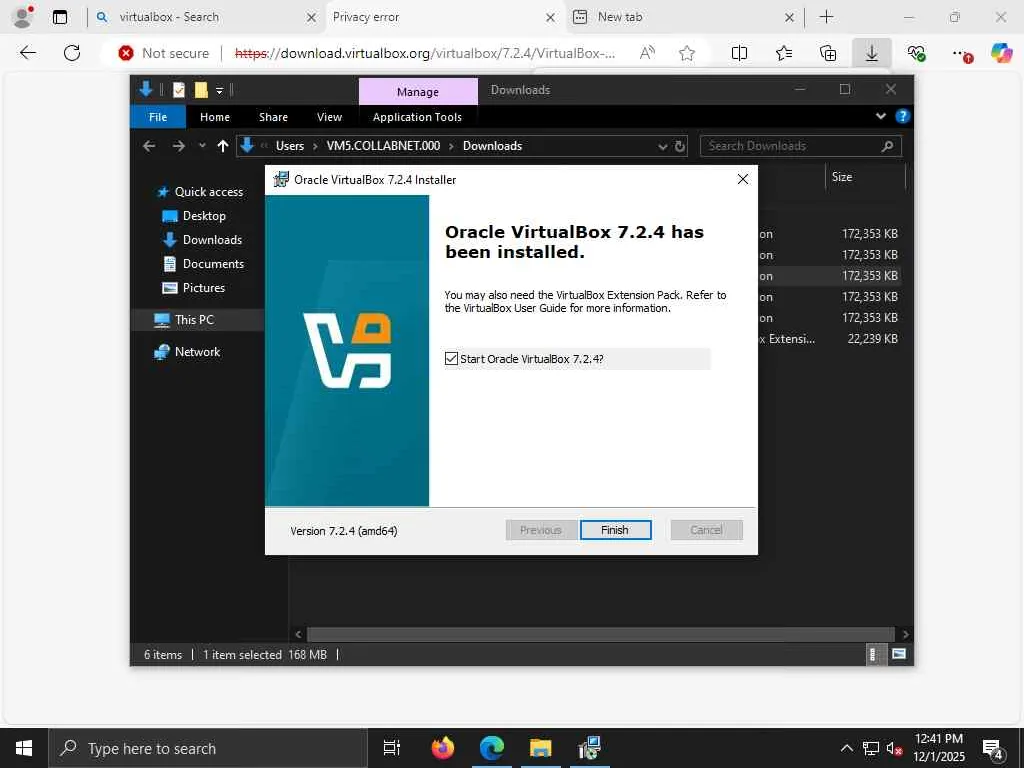The height and width of the screenshot is (768, 1024).
Task: Switch to the New tab browser tab
Action: point(682,17)
